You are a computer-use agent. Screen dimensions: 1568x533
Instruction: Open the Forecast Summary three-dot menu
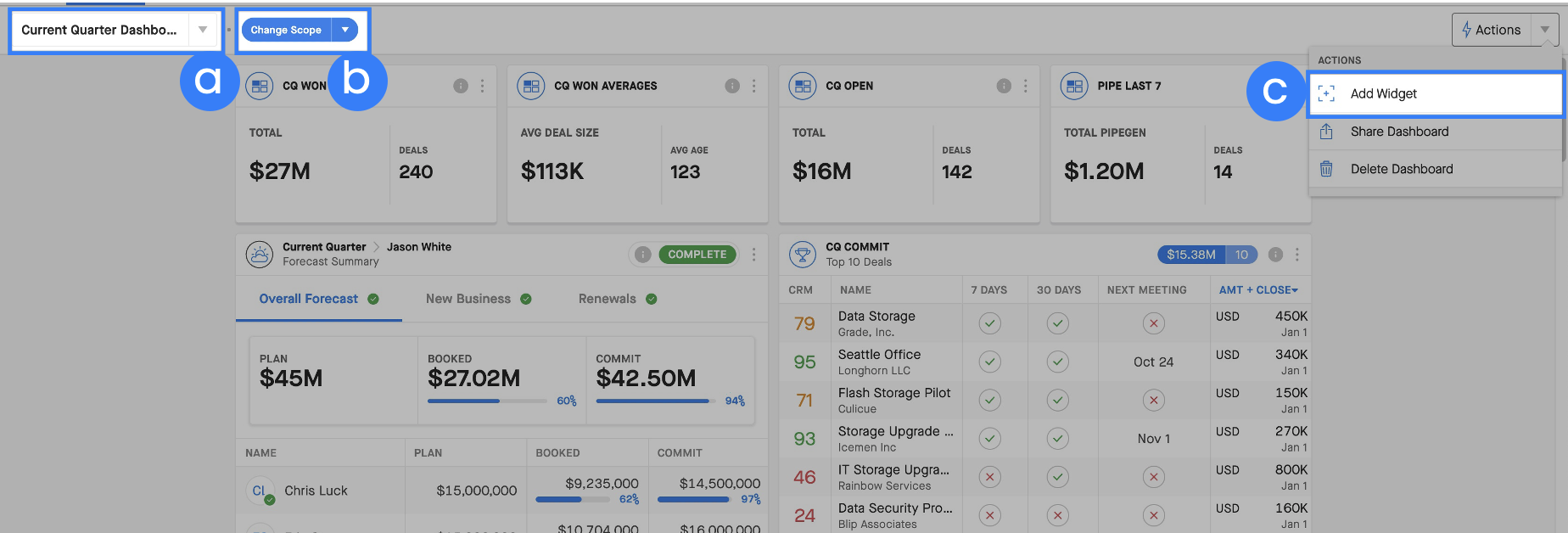753,255
